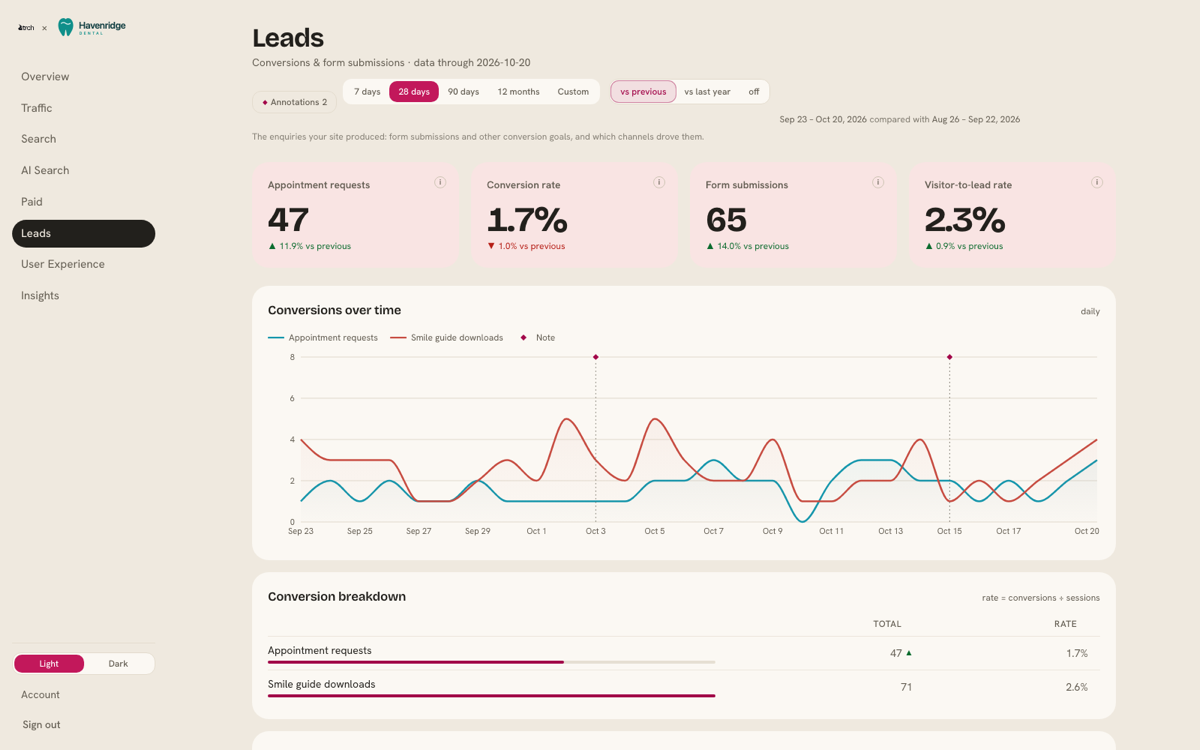
Task: Open info icon on Appointment requests card
Action: click(x=440, y=183)
